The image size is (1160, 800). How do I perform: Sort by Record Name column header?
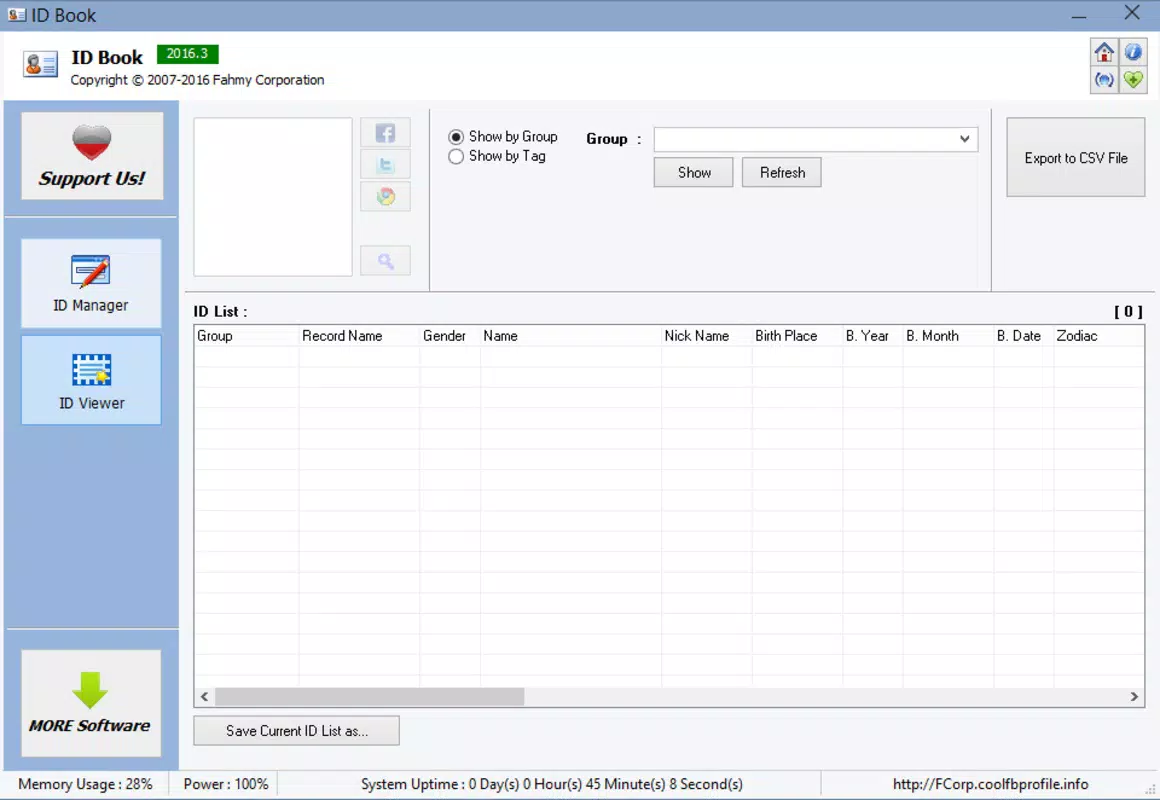click(x=360, y=336)
